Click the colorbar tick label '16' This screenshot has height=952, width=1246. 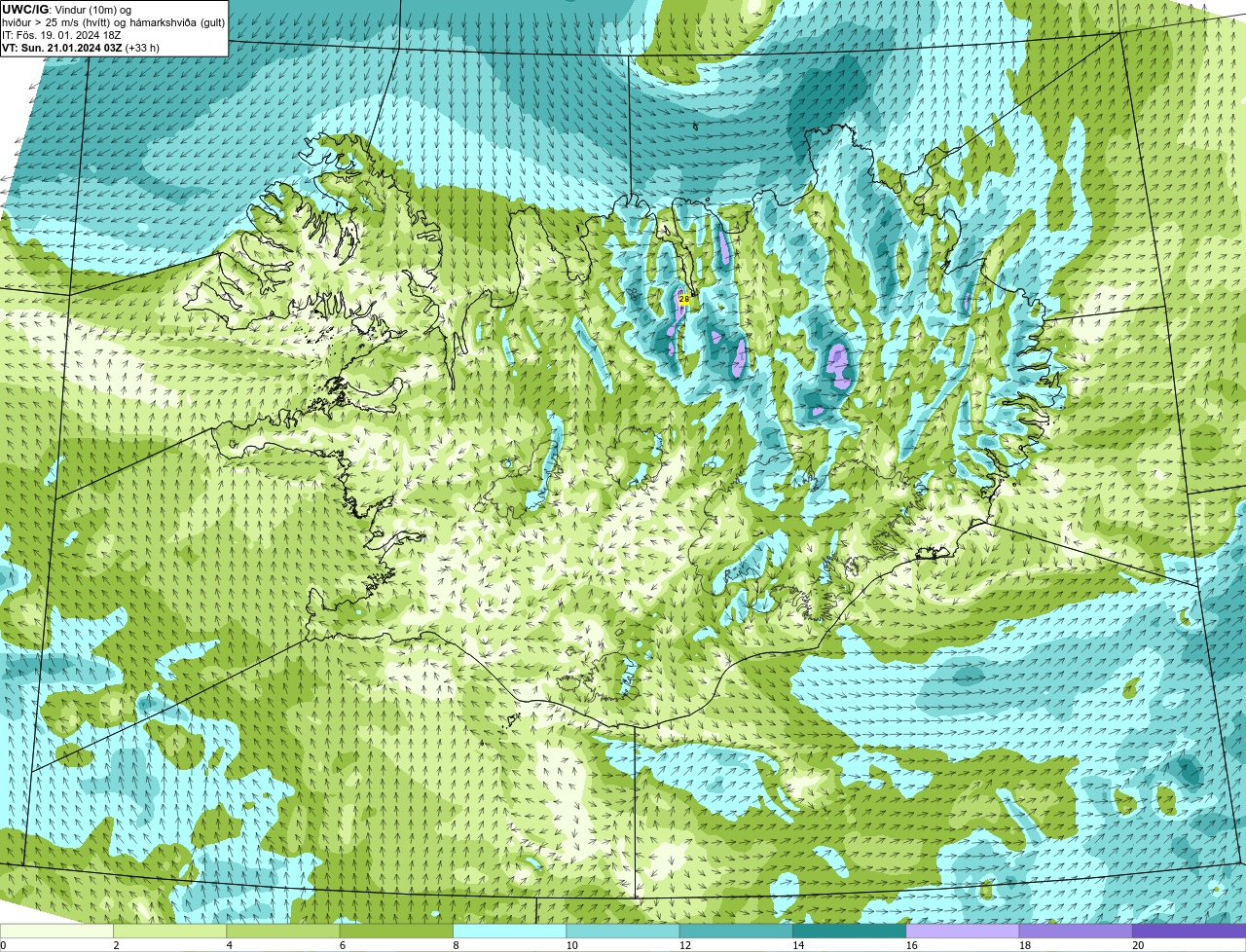pyautogui.click(x=911, y=945)
